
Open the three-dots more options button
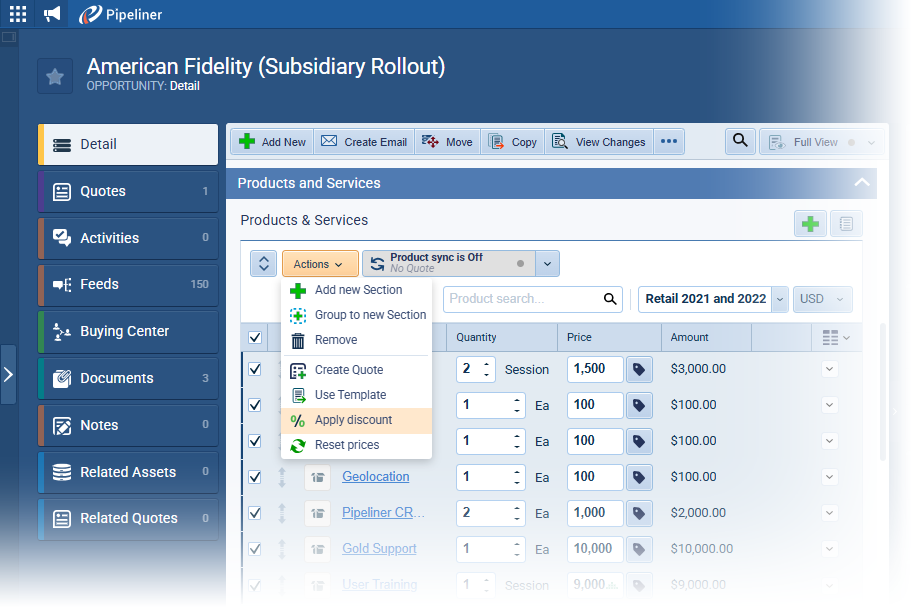[x=669, y=142]
